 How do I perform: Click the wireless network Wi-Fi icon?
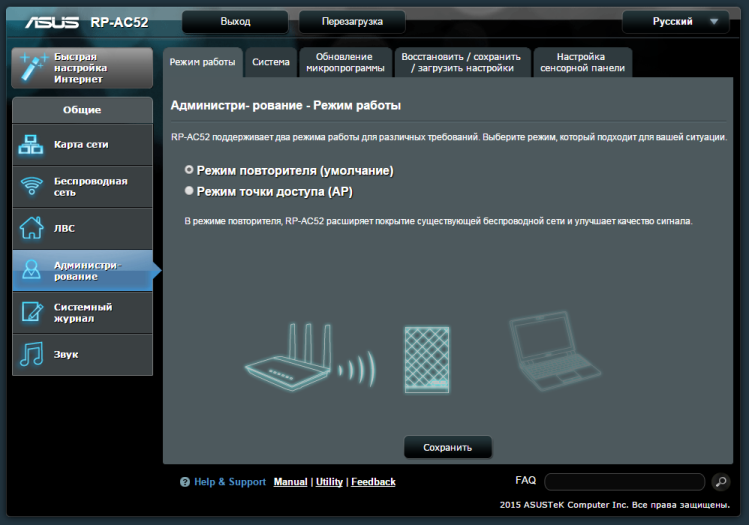[32, 186]
